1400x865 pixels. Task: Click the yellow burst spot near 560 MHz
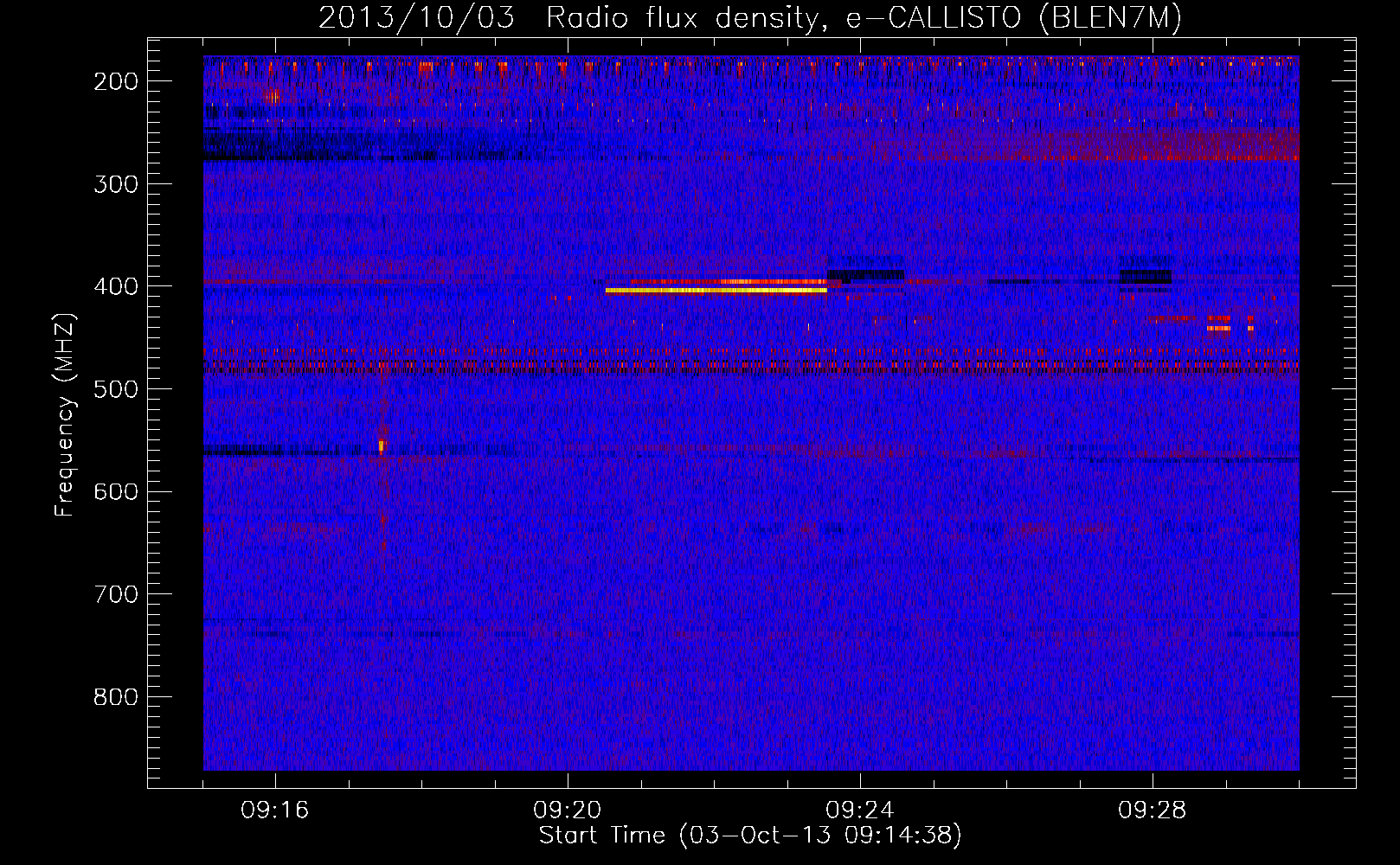[x=382, y=446]
